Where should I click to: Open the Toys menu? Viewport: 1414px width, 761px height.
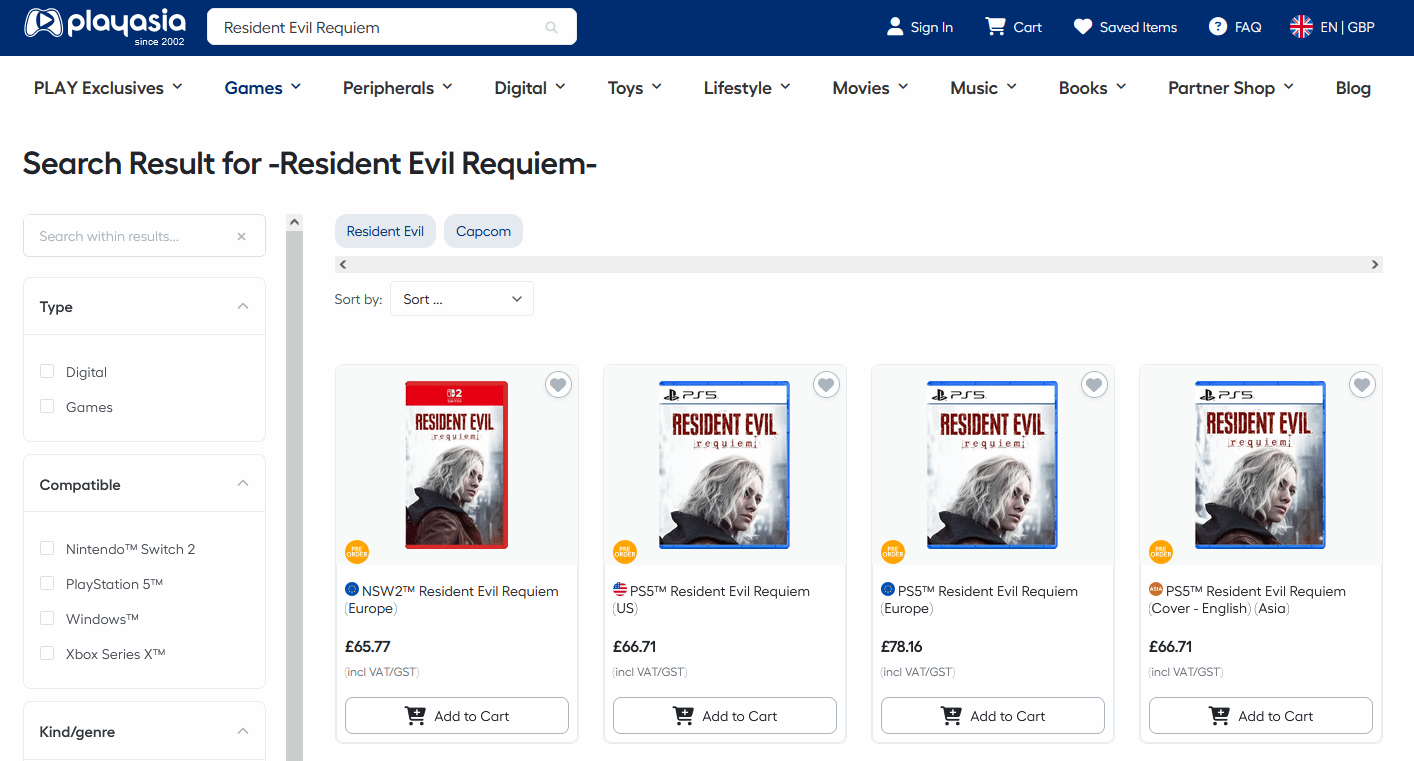pos(635,88)
